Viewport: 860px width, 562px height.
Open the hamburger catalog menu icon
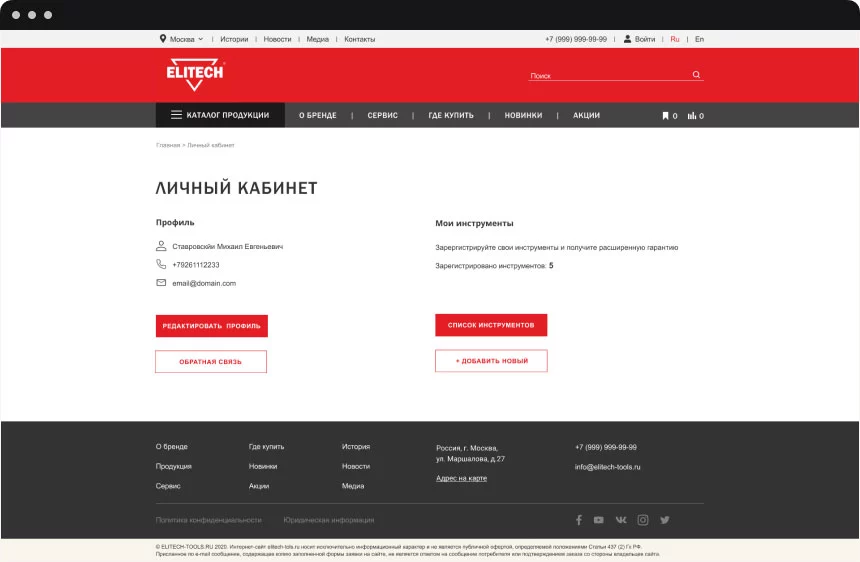point(176,115)
